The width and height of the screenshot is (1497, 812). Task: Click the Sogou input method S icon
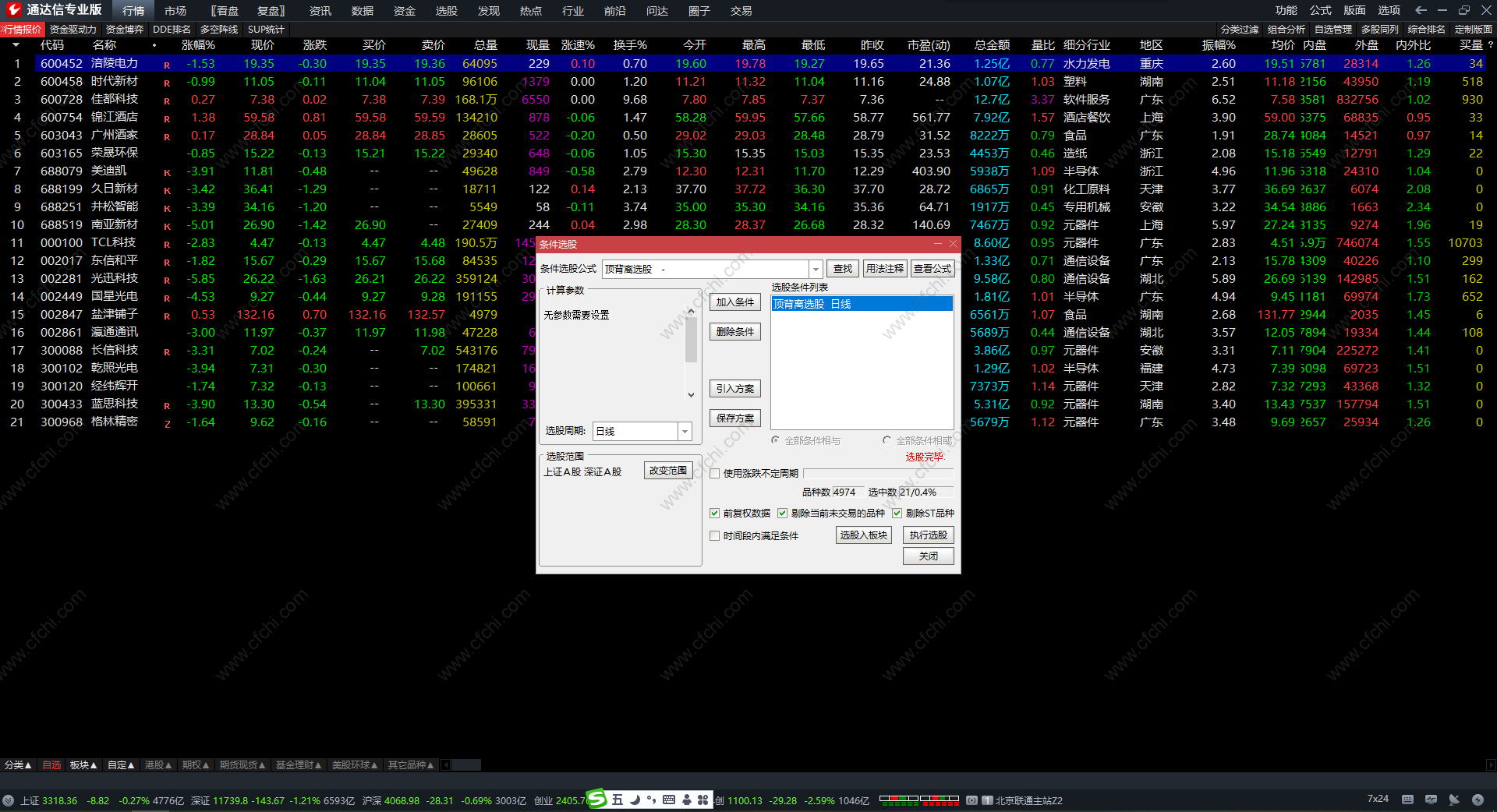596,799
